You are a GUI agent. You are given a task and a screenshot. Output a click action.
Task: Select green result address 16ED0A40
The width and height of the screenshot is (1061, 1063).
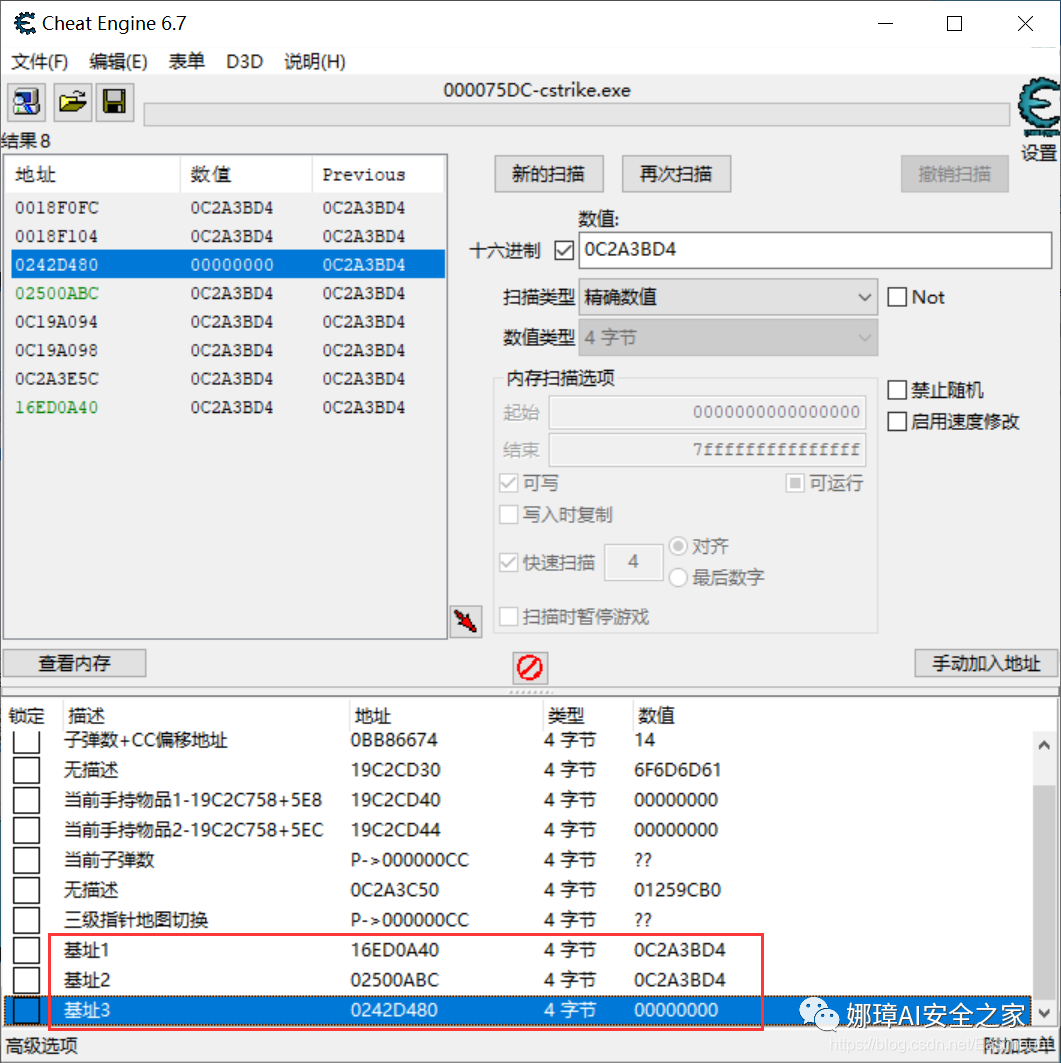[x=57, y=407]
